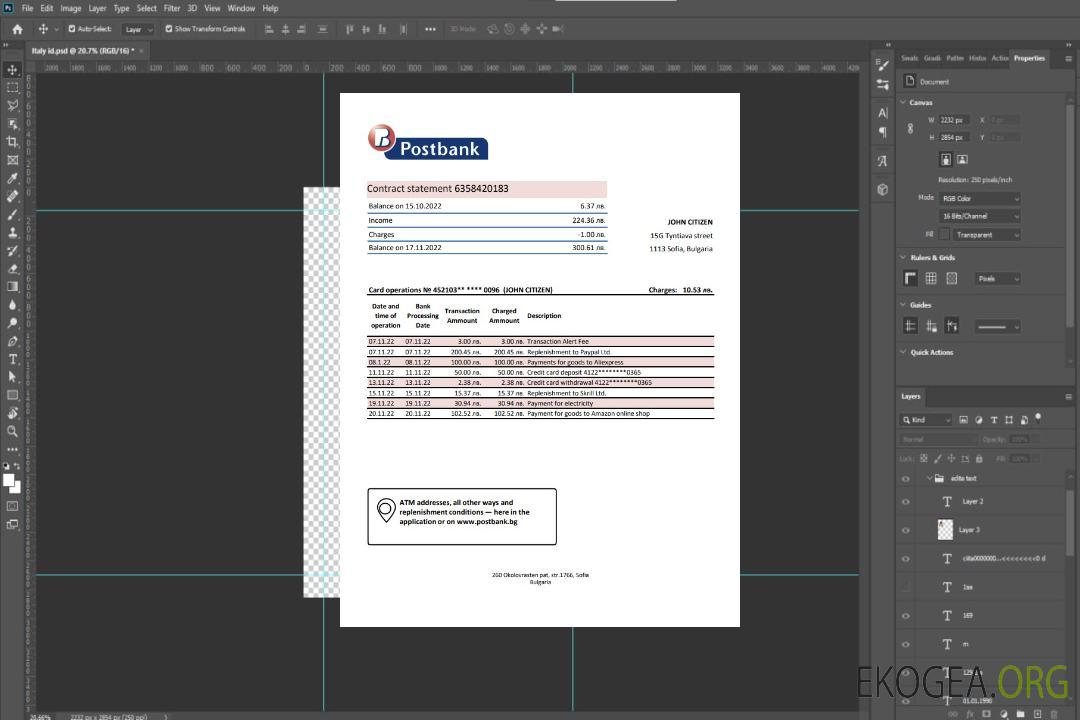The height and width of the screenshot is (720, 1080).
Task: Select the Pen tool
Action: (x=12, y=341)
